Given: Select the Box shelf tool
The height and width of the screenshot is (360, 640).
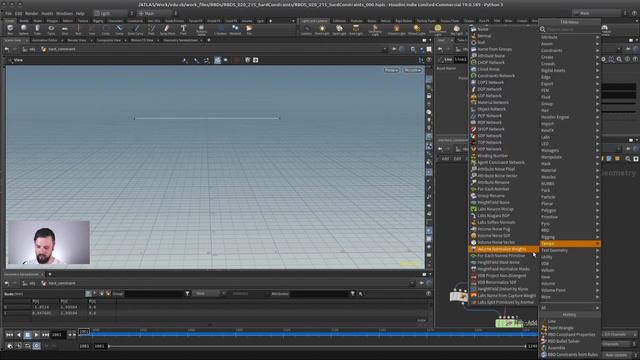Looking at the screenshot, I should [10, 29].
